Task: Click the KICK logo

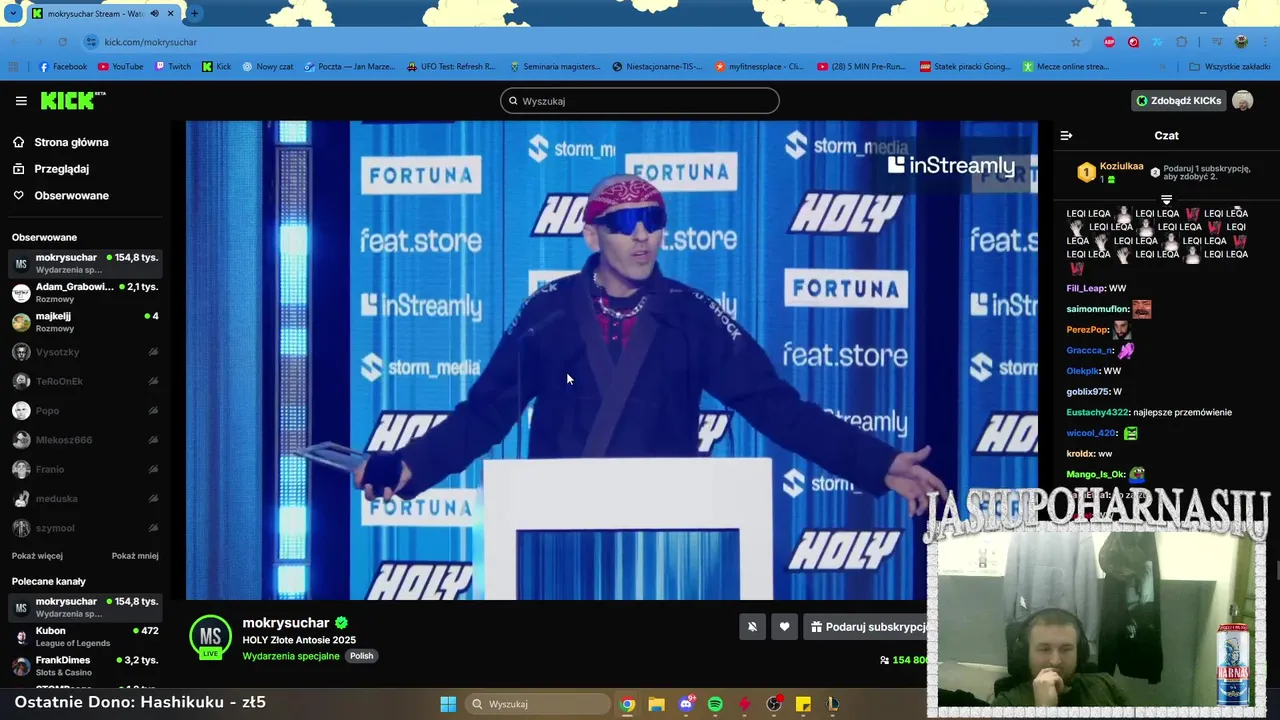Action: click(72, 100)
